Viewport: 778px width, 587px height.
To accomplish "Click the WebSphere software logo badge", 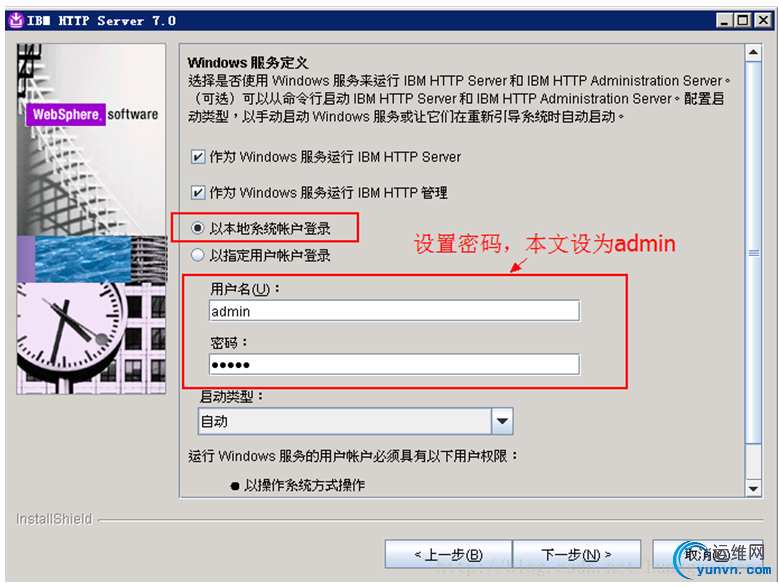I will click(x=92, y=115).
